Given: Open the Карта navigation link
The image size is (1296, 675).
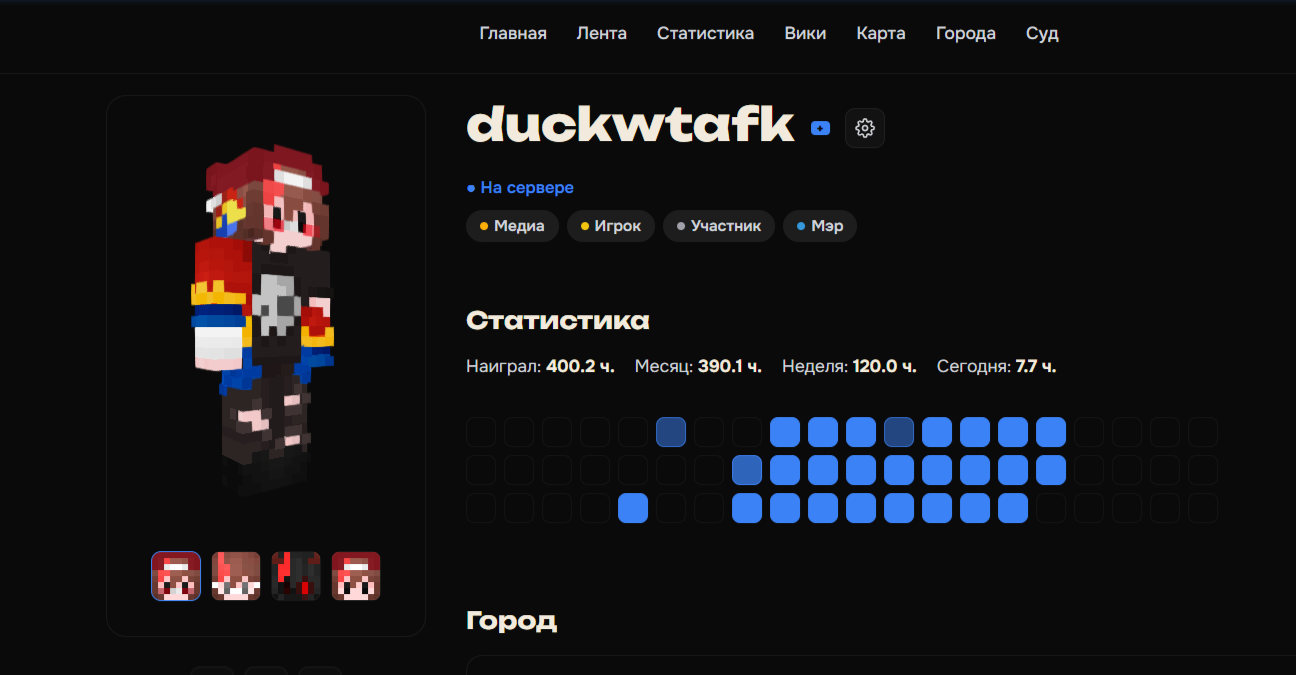Looking at the screenshot, I should [x=881, y=33].
